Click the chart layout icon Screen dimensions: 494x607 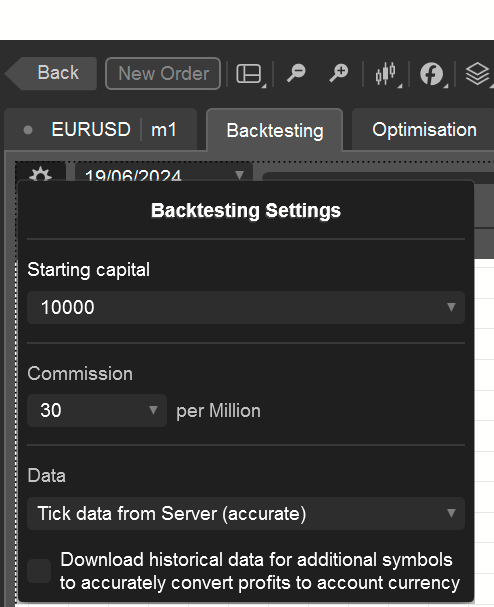point(248,74)
